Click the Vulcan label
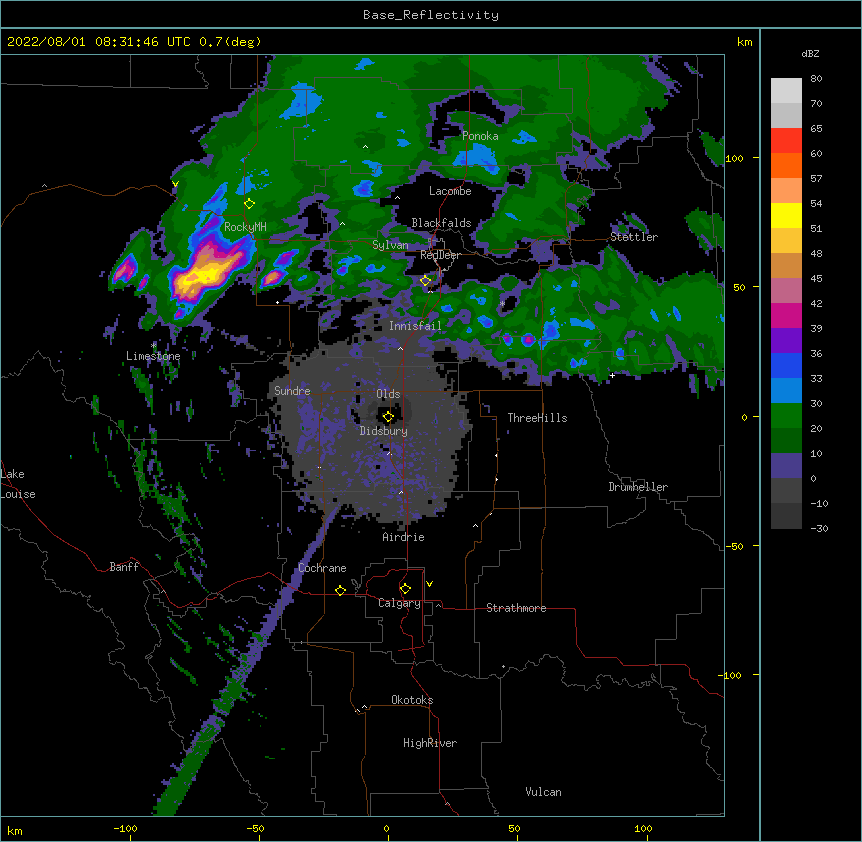The width and height of the screenshot is (862, 842). 543,792
